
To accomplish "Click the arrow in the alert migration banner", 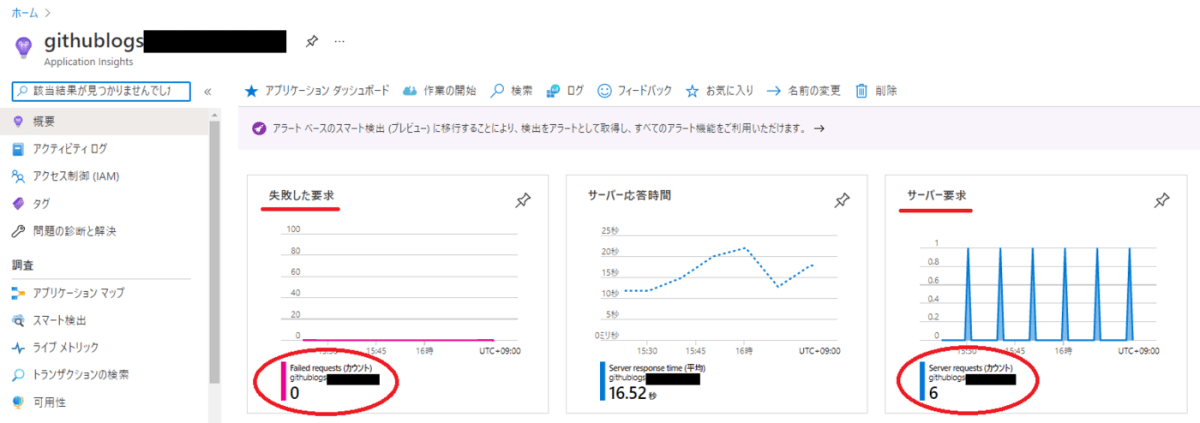I will click(819, 129).
